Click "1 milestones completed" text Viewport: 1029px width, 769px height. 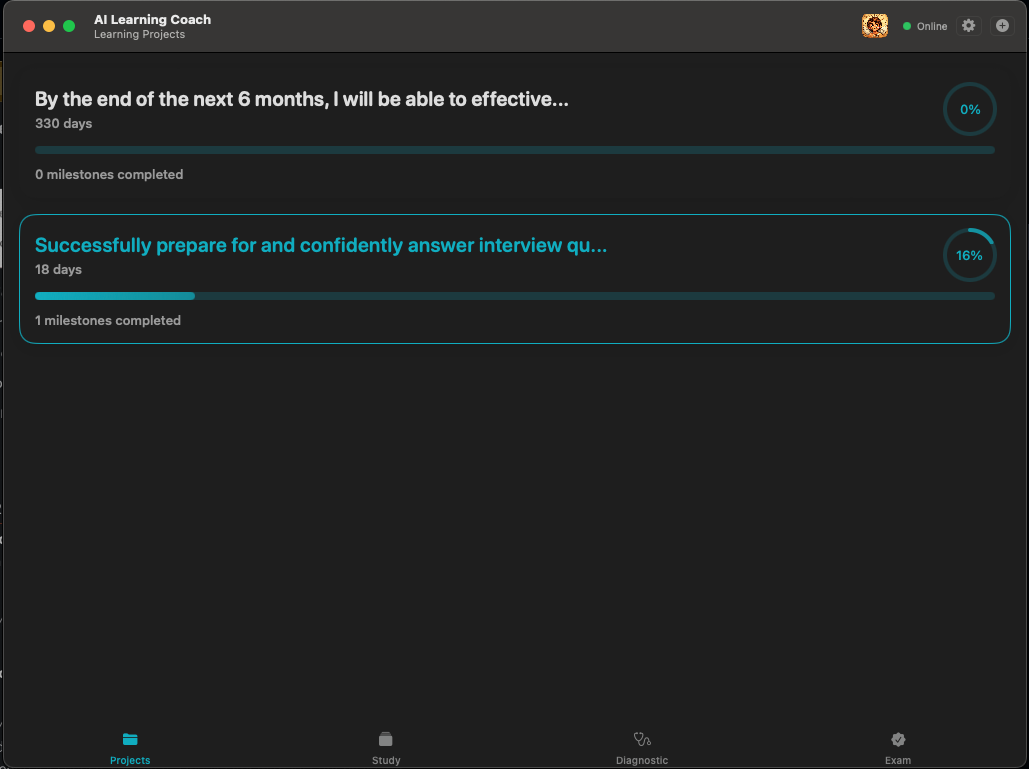coord(108,321)
